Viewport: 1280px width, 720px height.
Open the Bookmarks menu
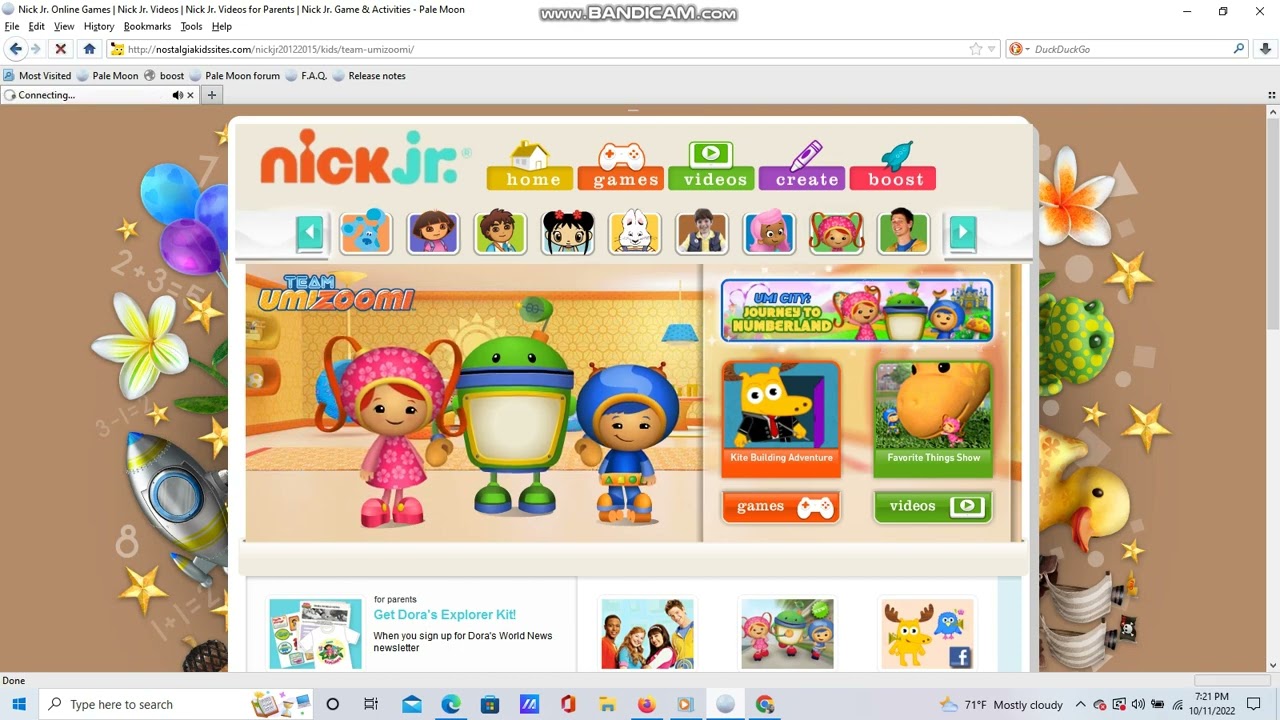(x=148, y=27)
